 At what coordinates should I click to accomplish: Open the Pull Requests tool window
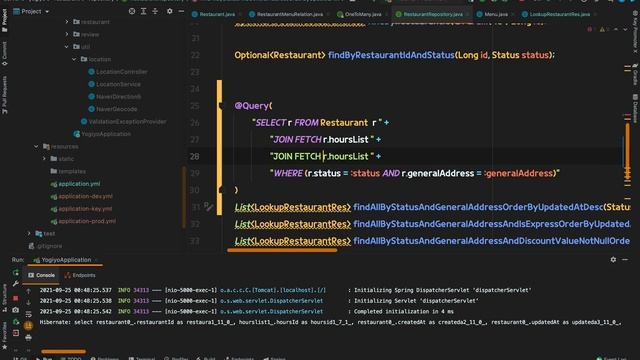4,95
